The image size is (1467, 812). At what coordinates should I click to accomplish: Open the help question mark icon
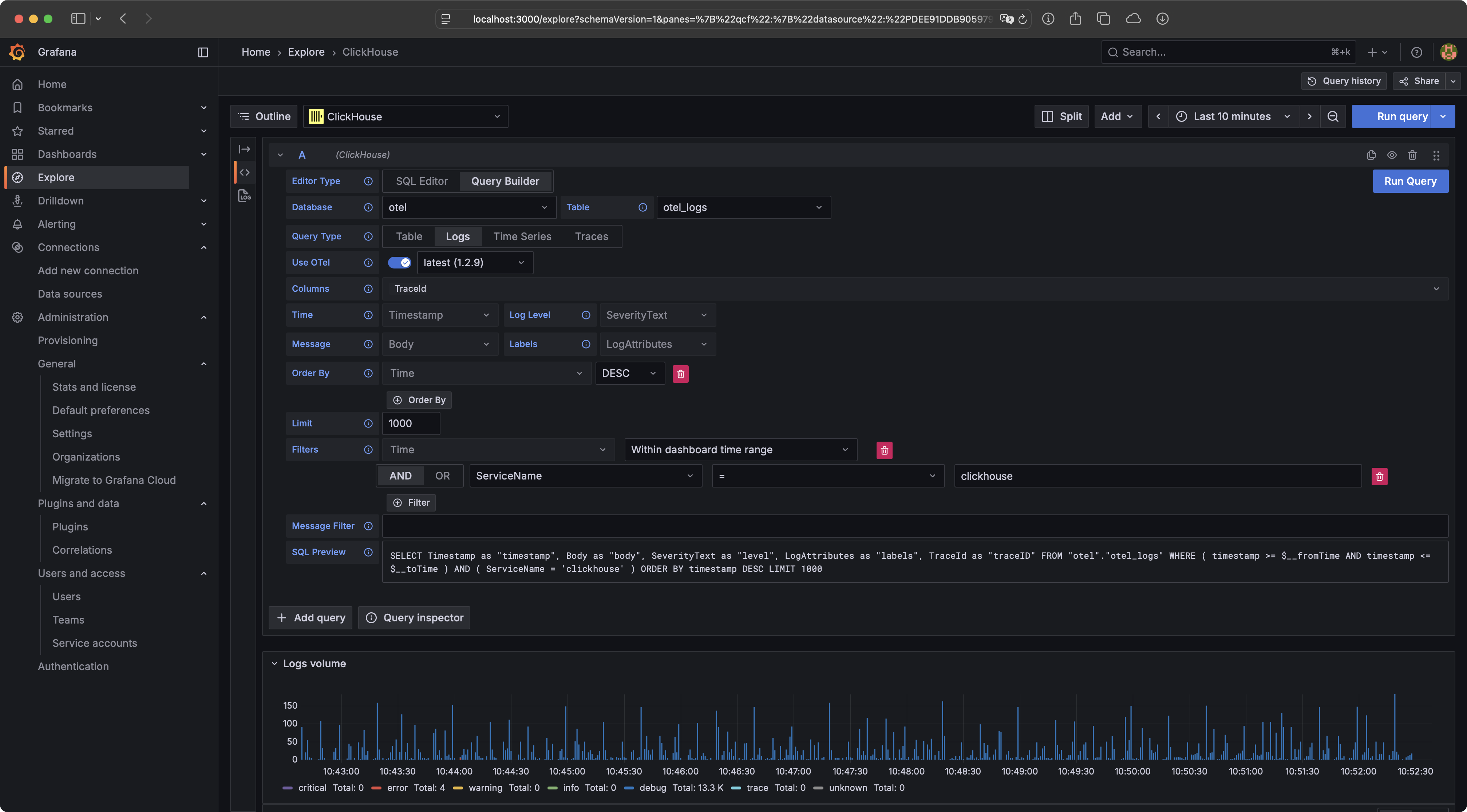click(1416, 52)
